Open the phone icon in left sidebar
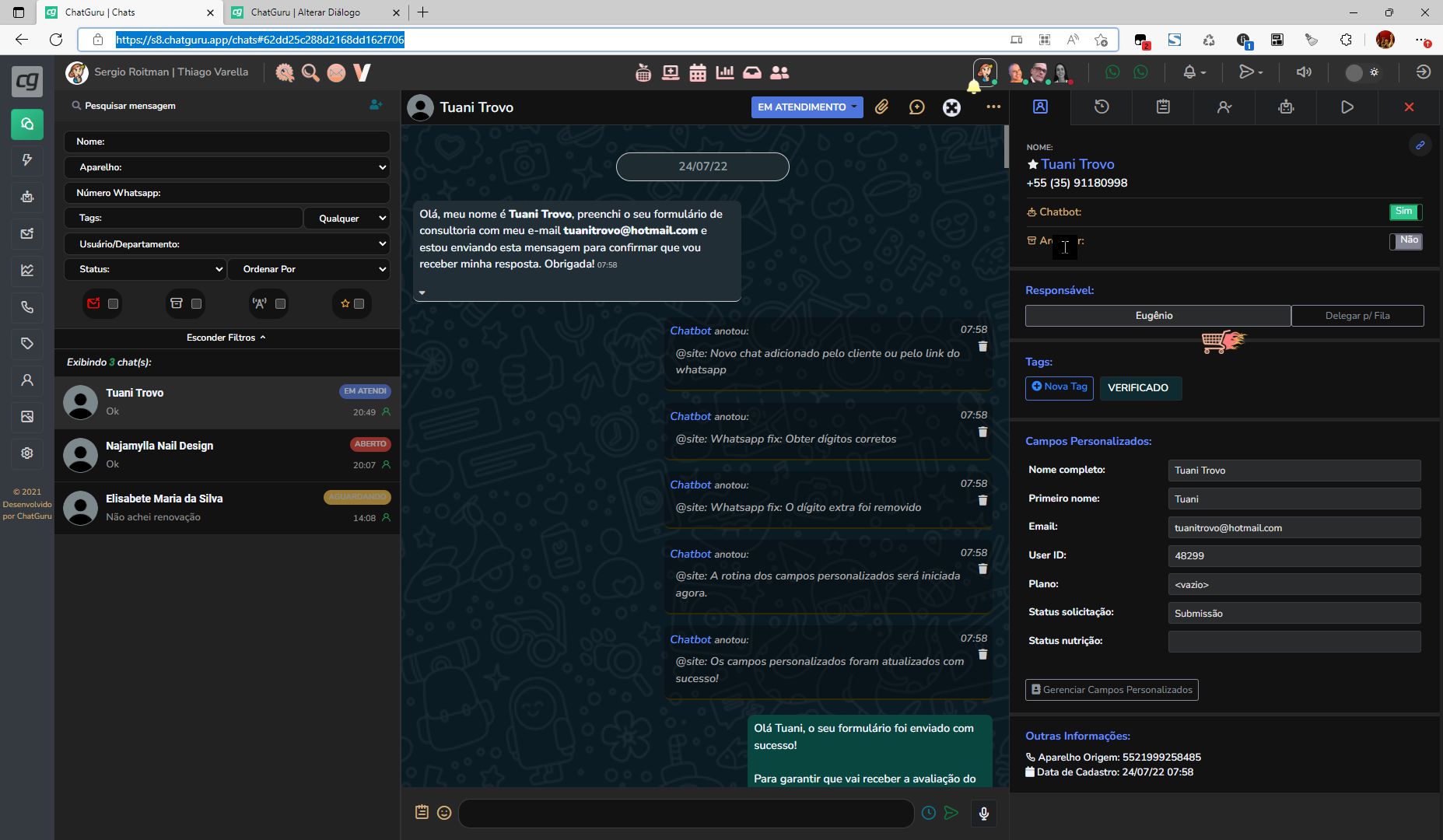This screenshot has width=1443, height=840. [27, 307]
